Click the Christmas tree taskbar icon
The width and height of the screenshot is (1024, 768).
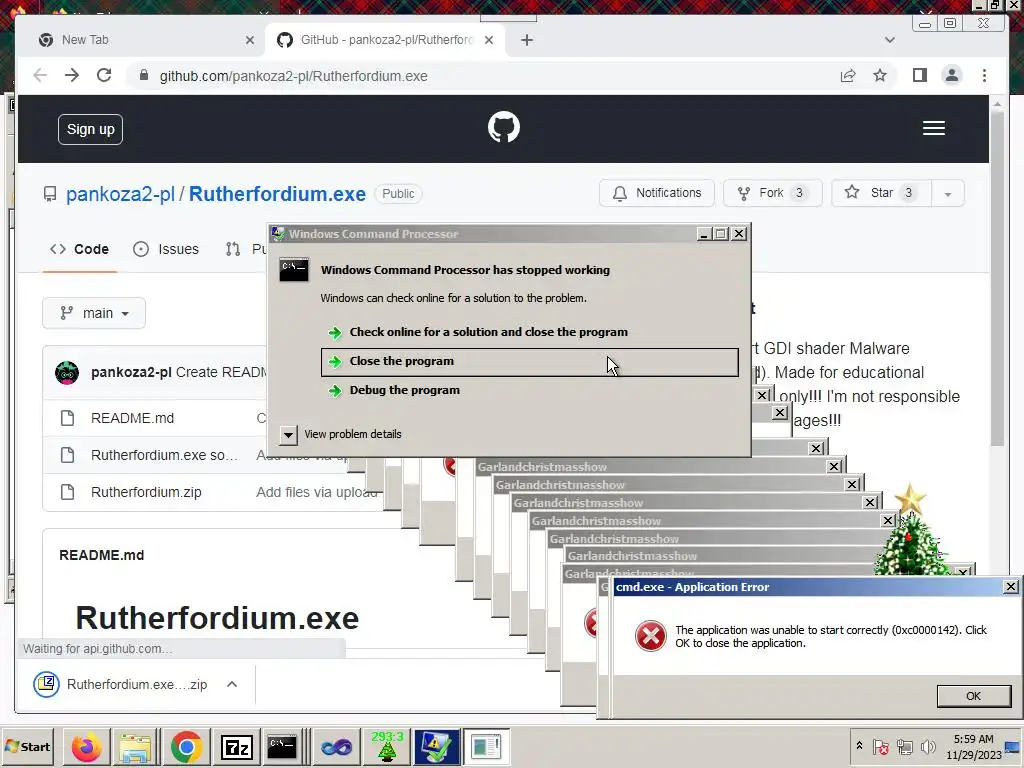387,746
